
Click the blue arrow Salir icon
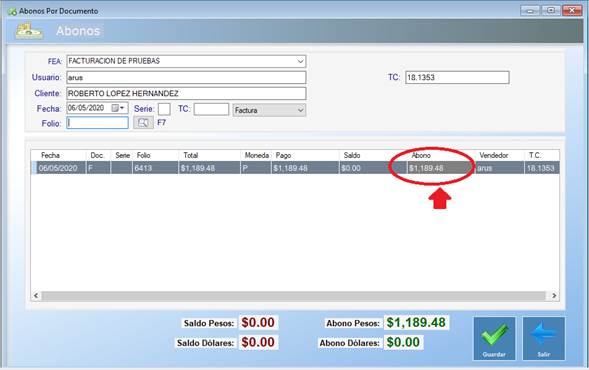544,334
